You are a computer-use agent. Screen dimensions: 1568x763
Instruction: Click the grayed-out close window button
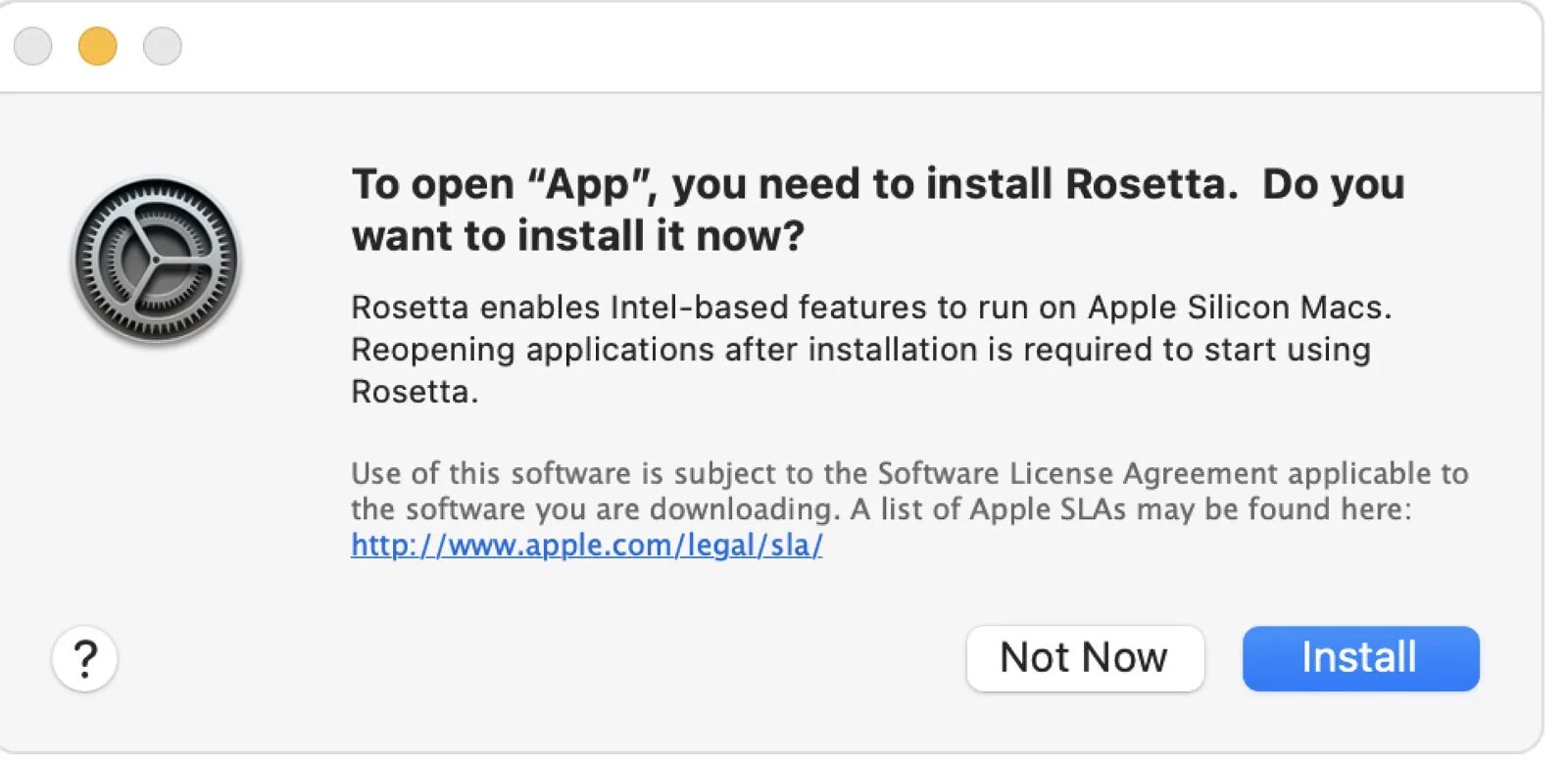(33, 46)
